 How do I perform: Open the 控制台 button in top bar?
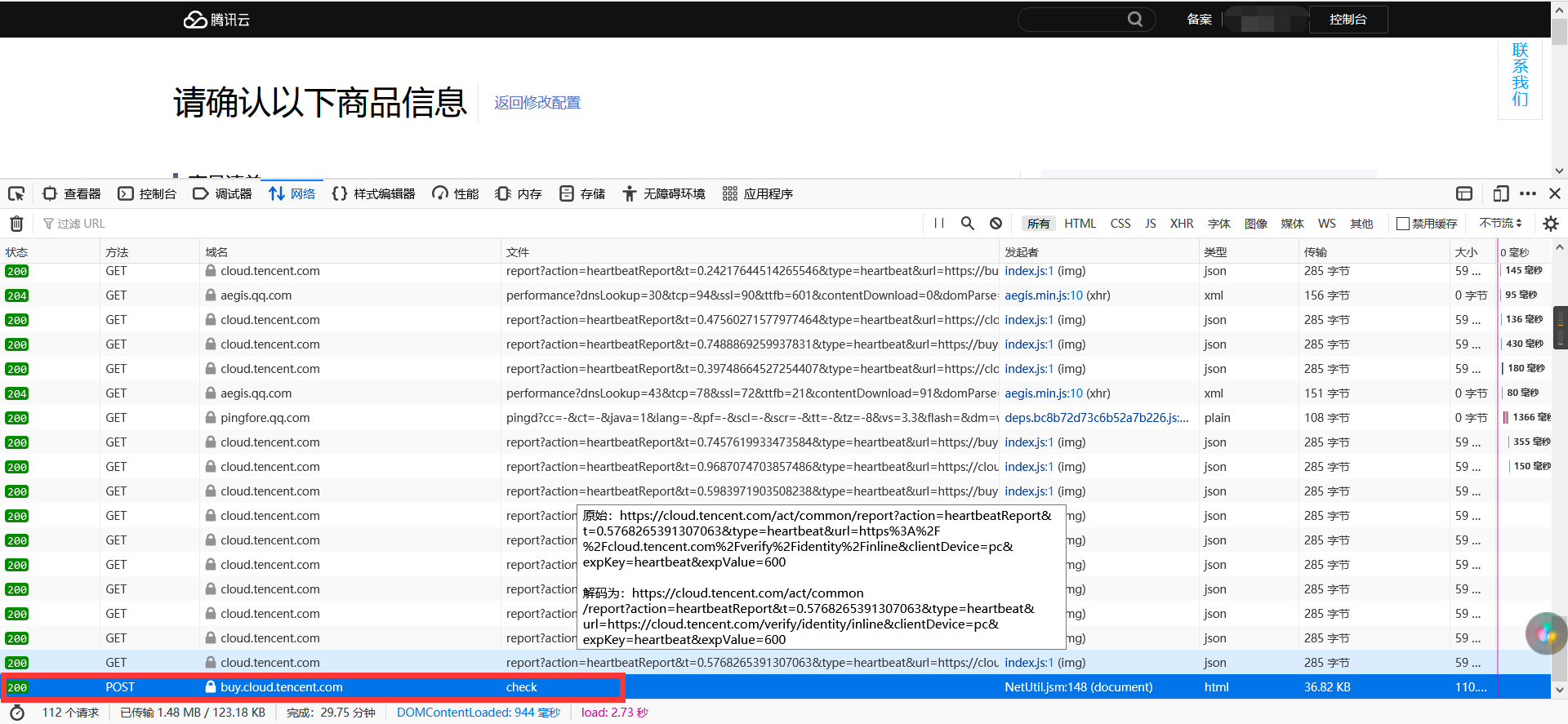(1348, 19)
